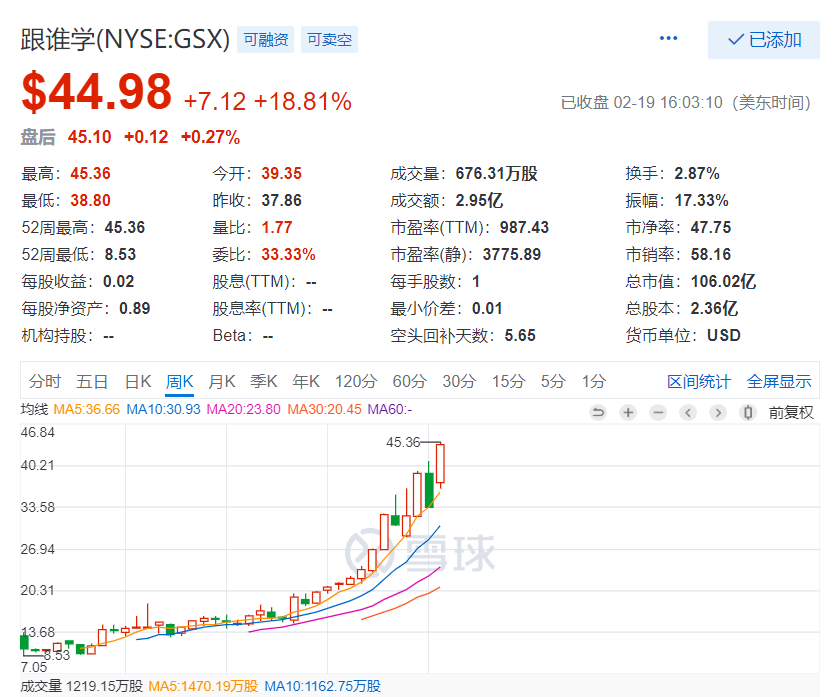Click the 振幅 17.33% value
Viewport: 839px width, 697px height.
click(x=701, y=201)
